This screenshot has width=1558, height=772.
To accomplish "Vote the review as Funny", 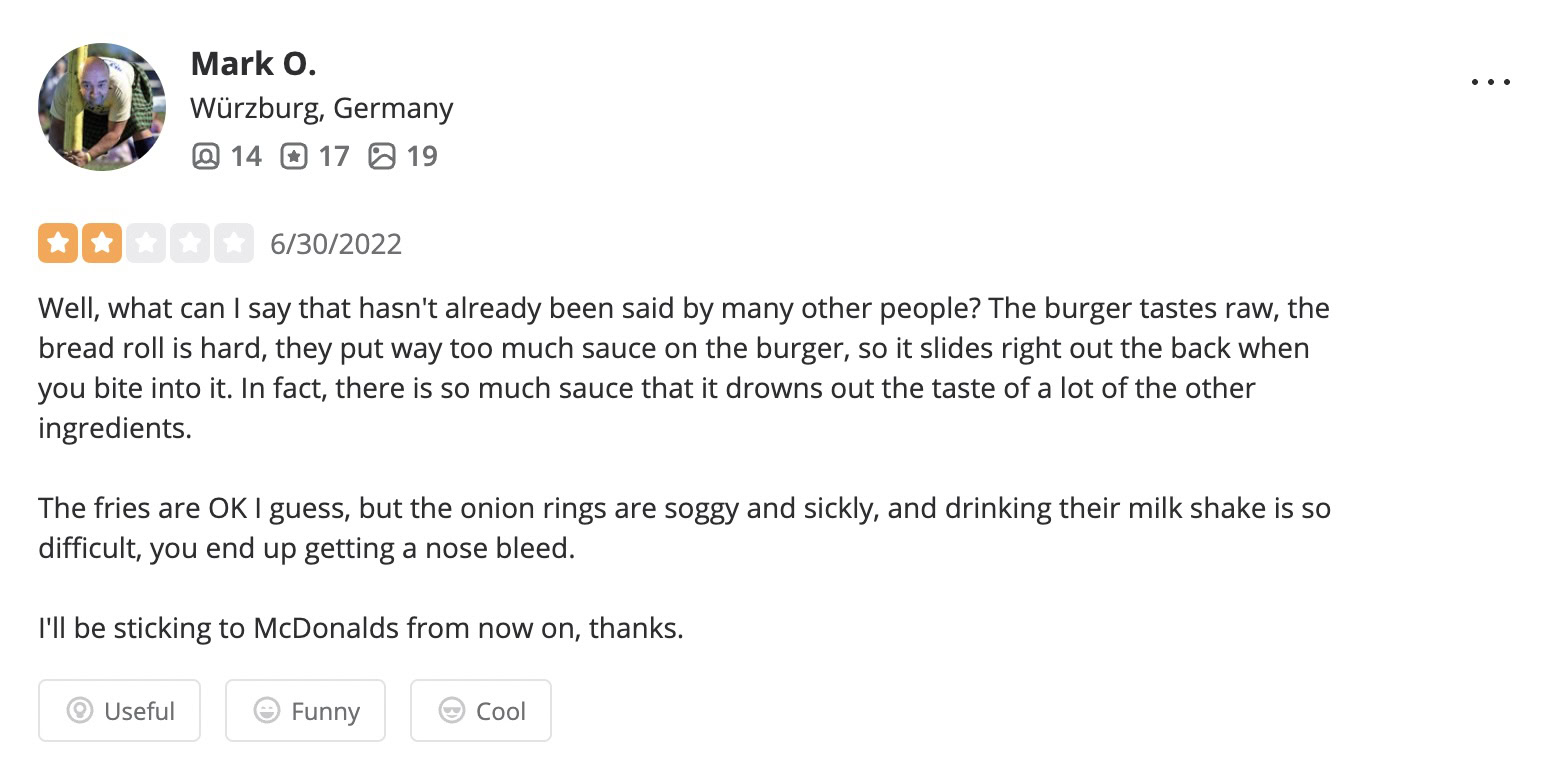I will click(305, 711).
